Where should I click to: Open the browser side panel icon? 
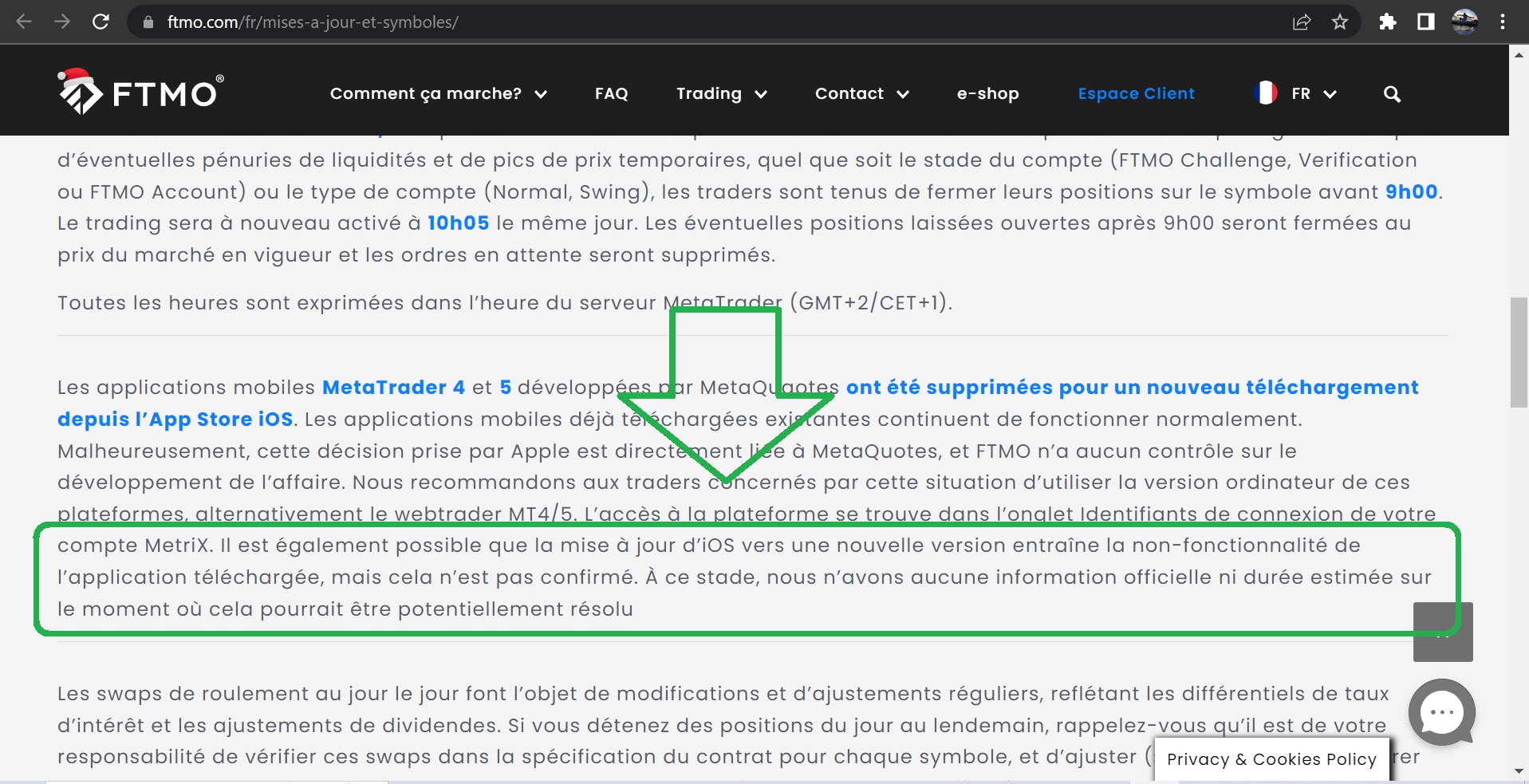coord(1426,22)
